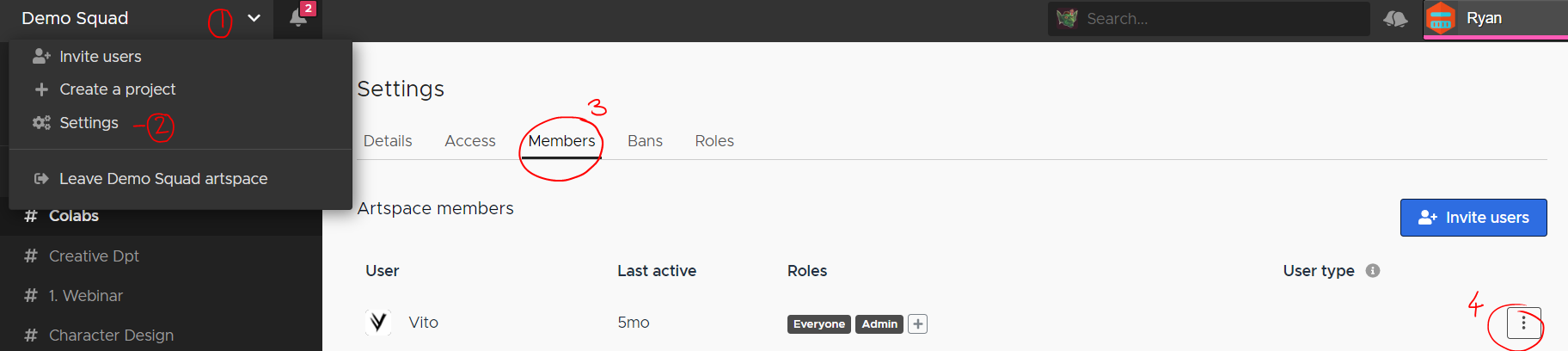
Task: Click the search bar artspace logo icon
Action: [x=1067, y=18]
